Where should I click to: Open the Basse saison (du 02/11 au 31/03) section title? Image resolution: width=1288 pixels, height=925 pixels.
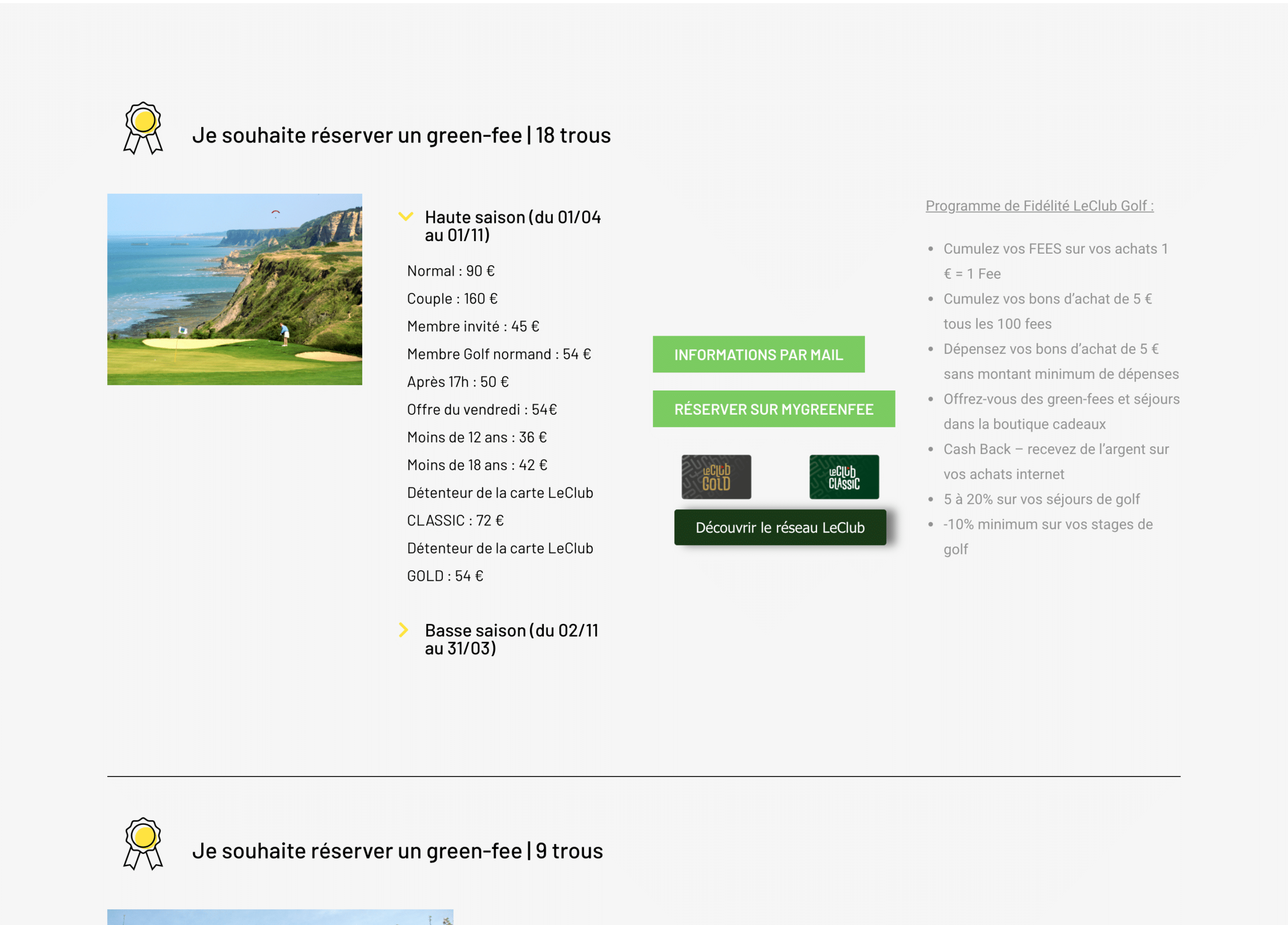[x=512, y=639]
